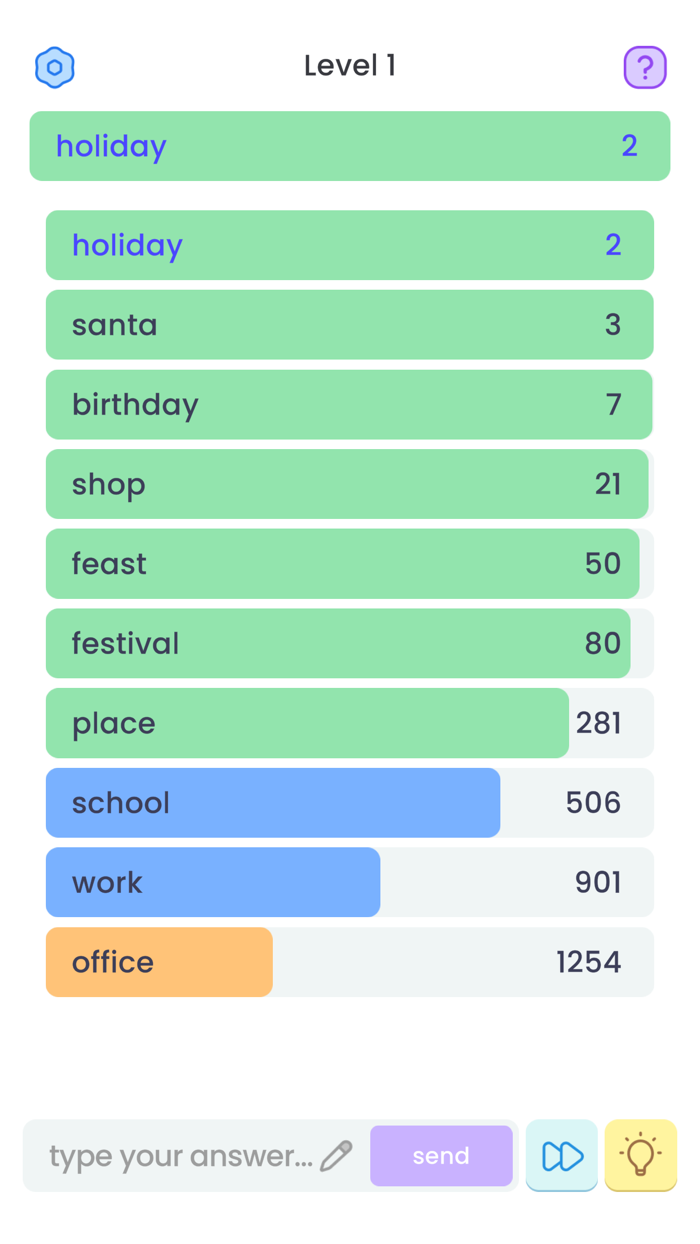The image size is (700, 1244).
Task: Request a hint with the lightbulb icon
Action: pos(641,1155)
